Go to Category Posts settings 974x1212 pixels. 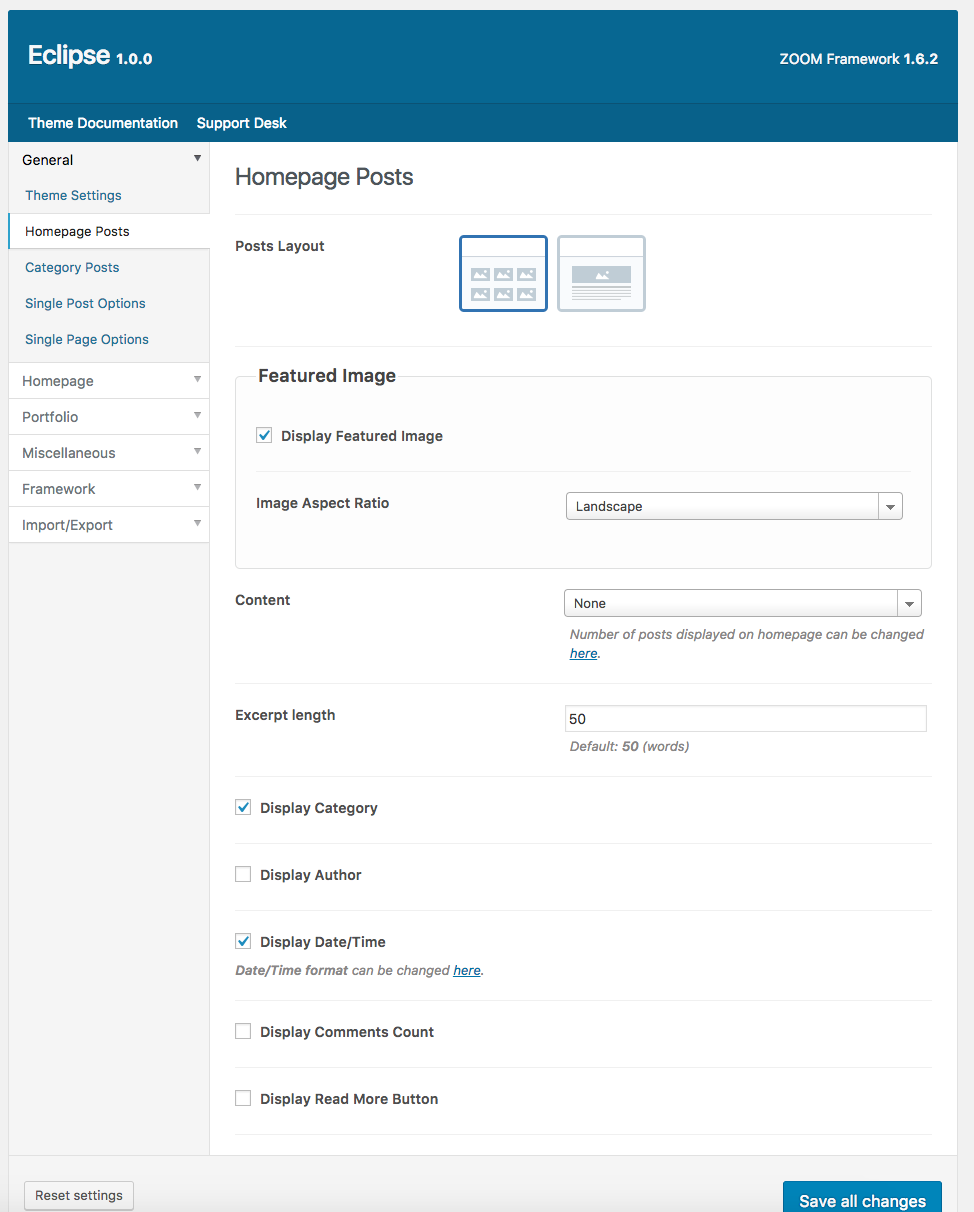tap(72, 267)
